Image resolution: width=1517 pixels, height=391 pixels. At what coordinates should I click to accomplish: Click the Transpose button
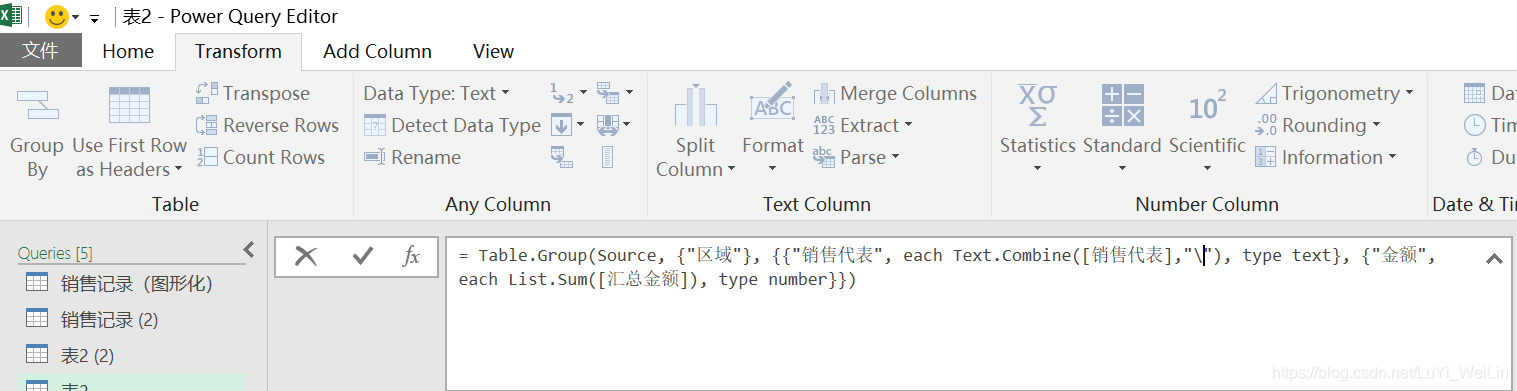click(253, 93)
